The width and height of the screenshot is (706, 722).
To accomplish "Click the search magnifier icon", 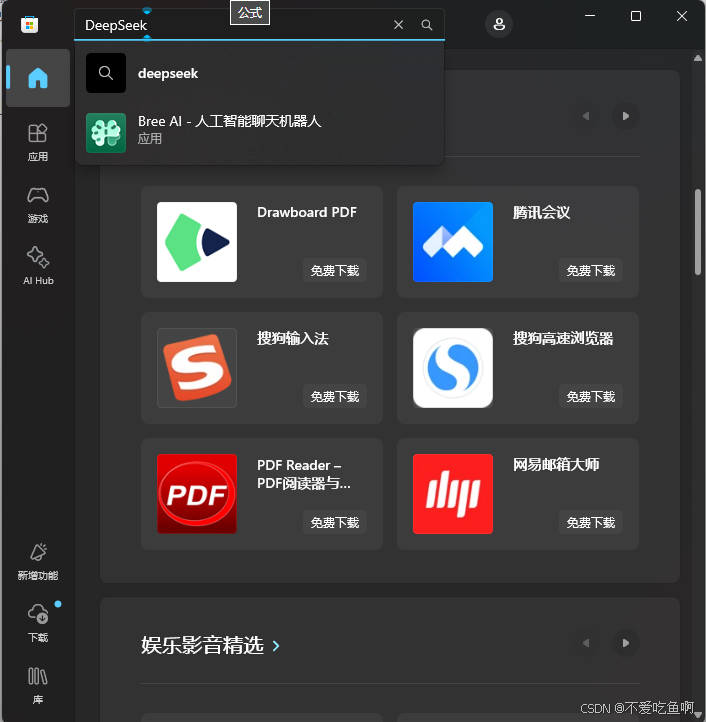I will (427, 25).
